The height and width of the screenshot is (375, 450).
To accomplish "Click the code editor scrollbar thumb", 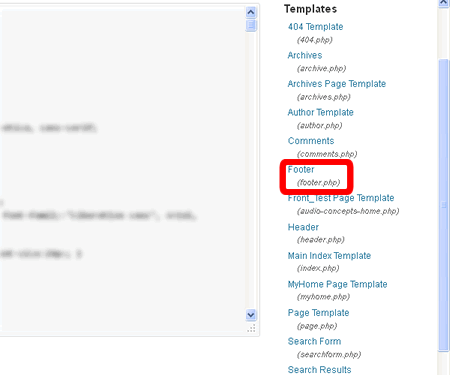I will pyautogui.click(x=251, y=25).
